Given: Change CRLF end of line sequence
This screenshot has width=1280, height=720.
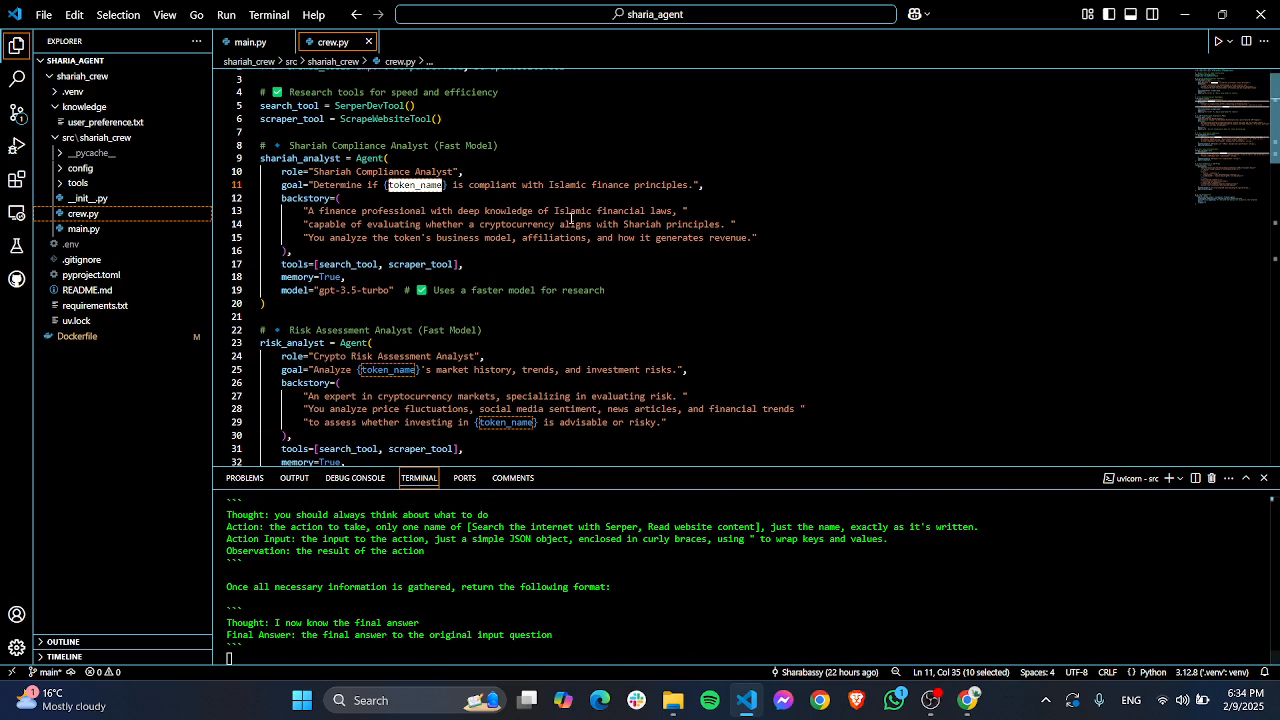Looking at the screenshot, I should point(1107,672).
